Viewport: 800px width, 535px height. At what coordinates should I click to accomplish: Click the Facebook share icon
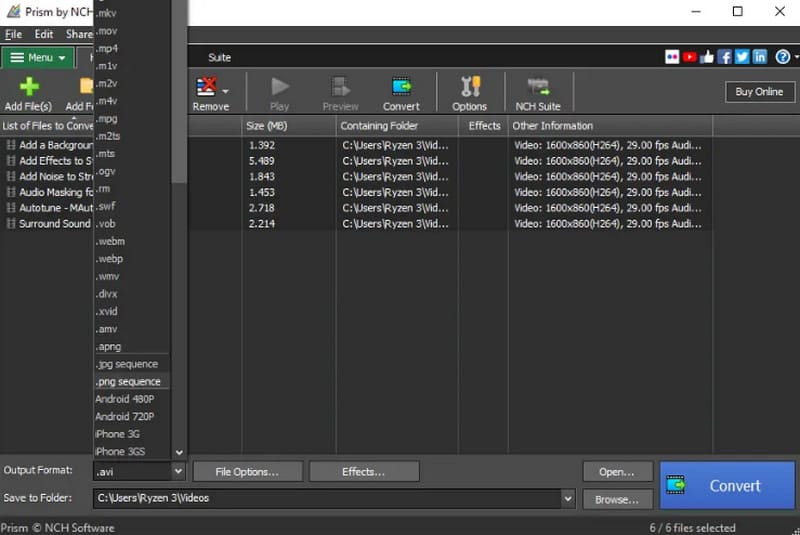(725, 57)
